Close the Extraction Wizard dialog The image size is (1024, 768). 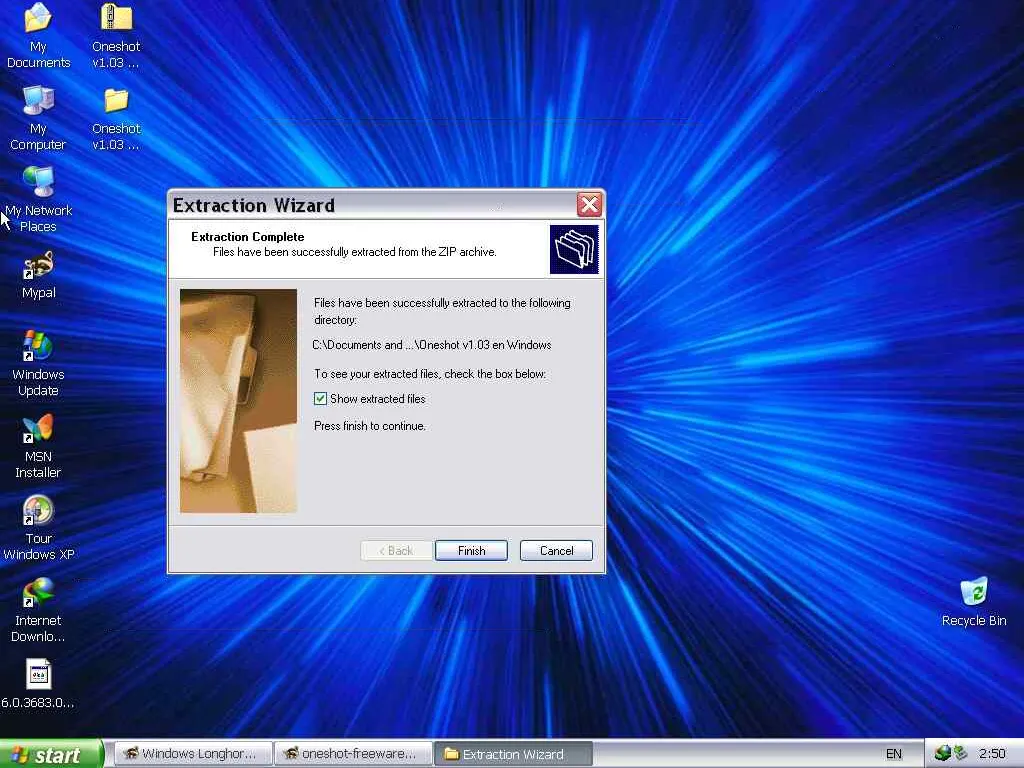click(x=589, y=204)
